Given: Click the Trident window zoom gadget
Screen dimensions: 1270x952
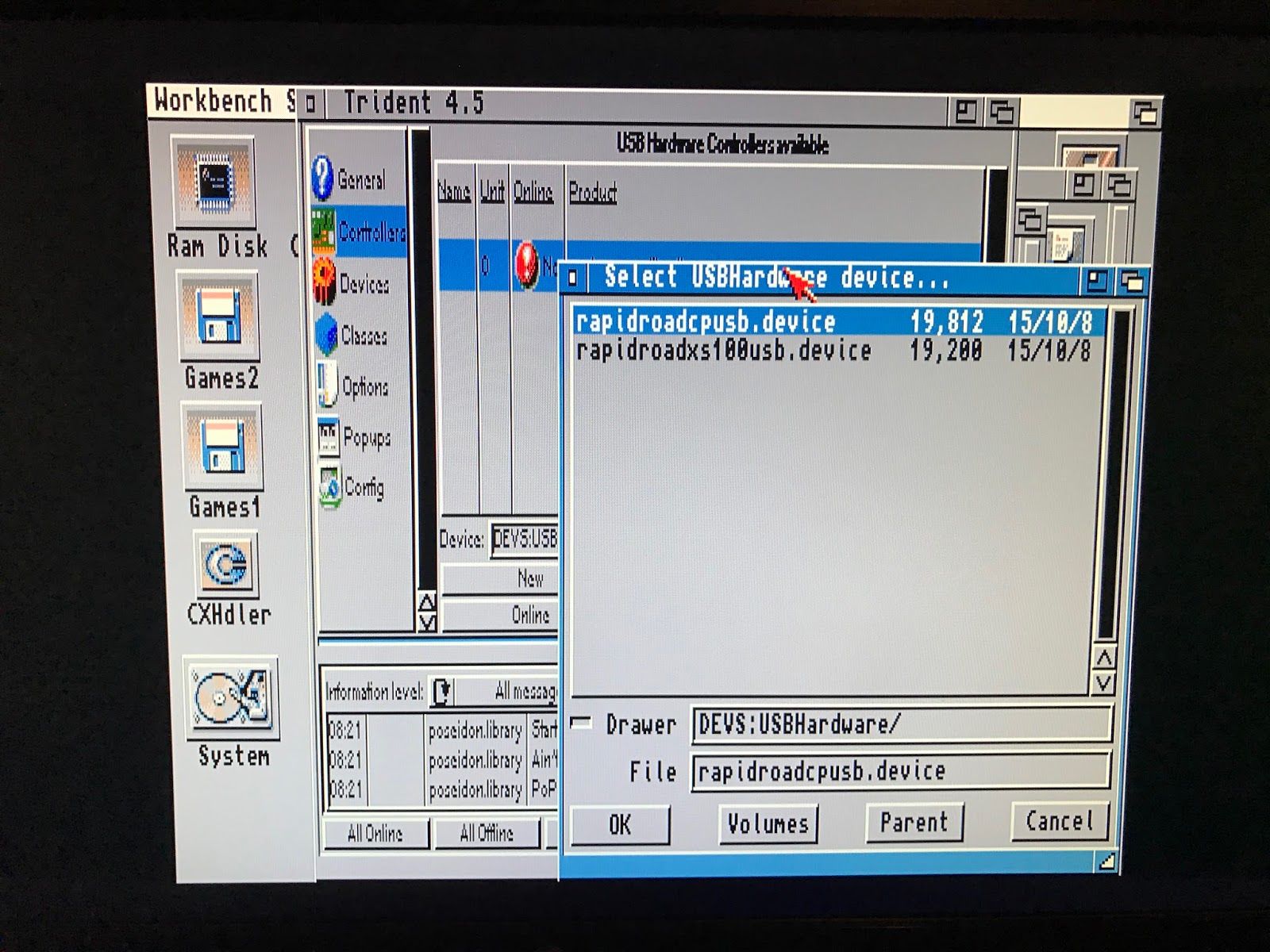Looking at the screenshot, I should (x=966, y=112).
